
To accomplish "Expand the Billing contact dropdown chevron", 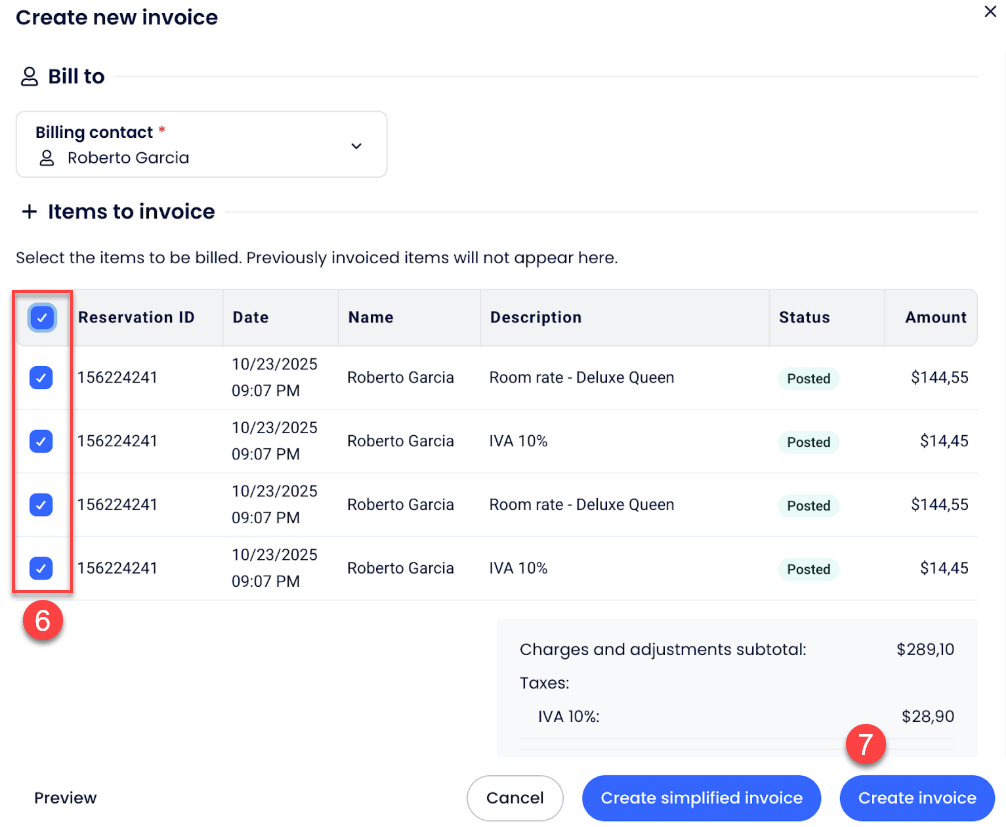I will (x=356, y=146).
